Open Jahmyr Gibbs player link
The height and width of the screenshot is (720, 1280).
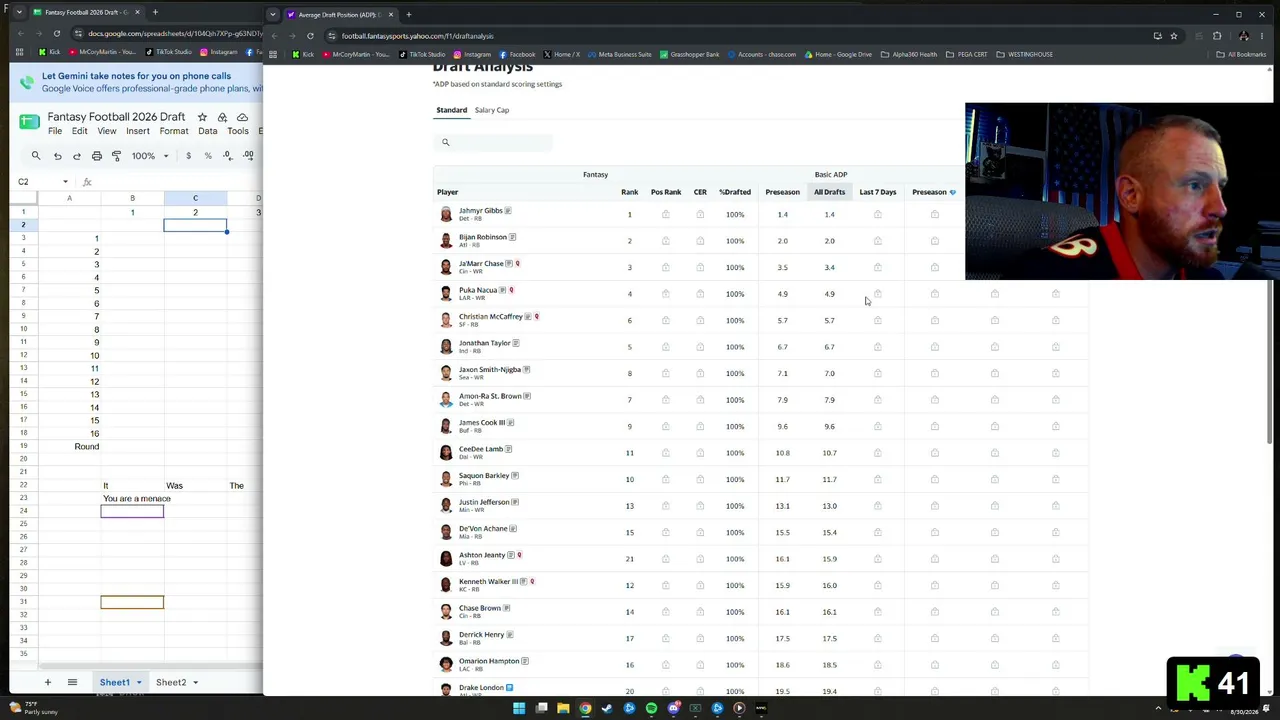pos(481,211)
